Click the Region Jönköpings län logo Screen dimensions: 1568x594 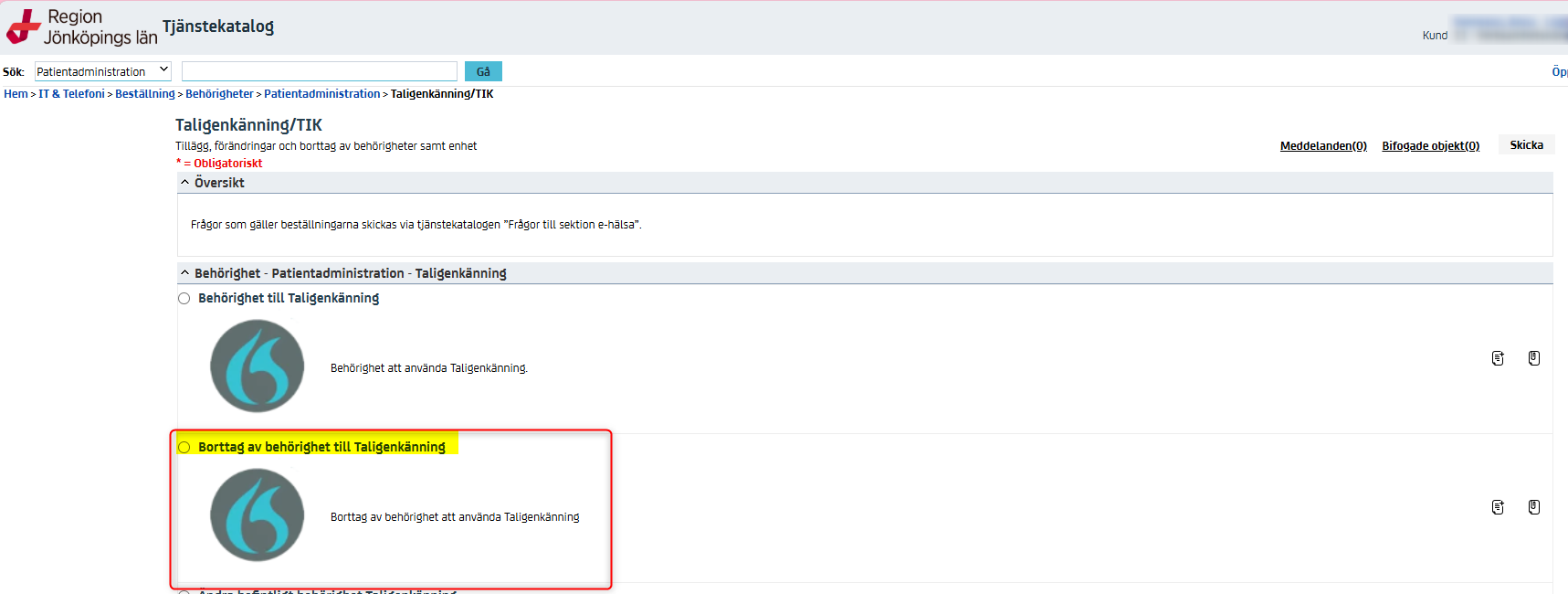pyautogui.click(x=82, y=27)
